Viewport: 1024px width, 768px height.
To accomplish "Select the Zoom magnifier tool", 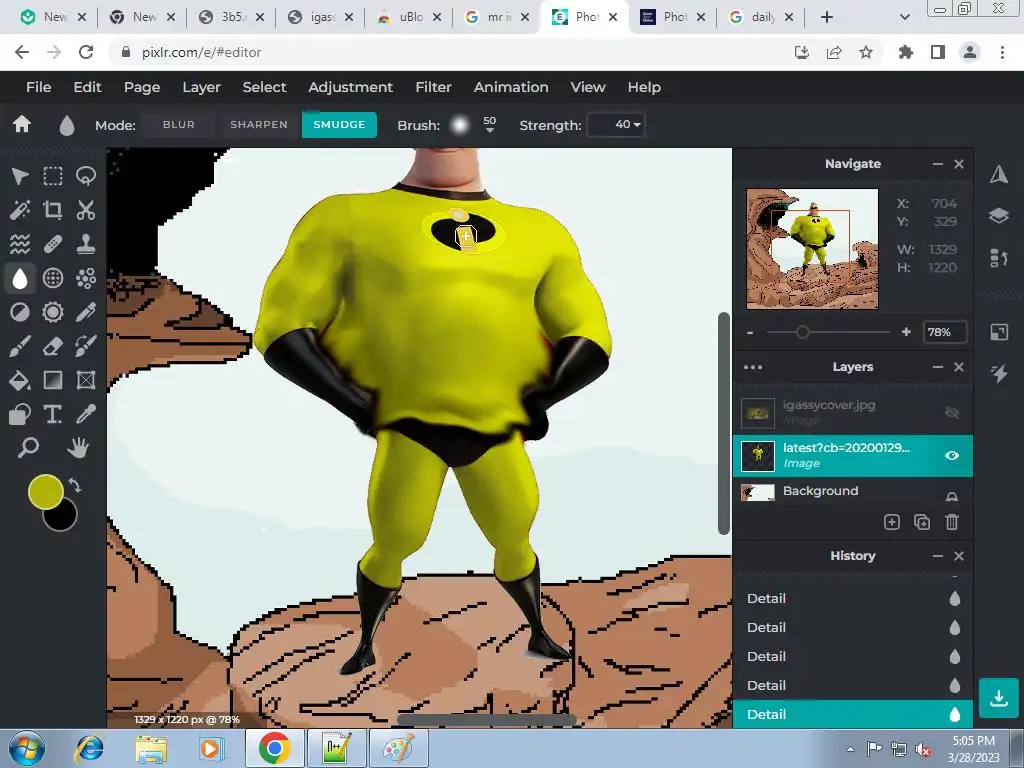I will tap(28, 448).
